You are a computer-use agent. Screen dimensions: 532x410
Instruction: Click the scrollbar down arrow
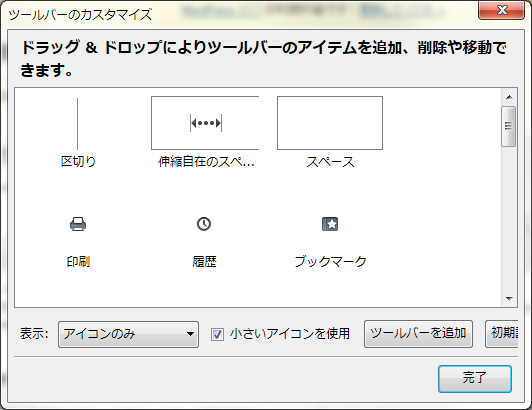(x=509, y=298)
